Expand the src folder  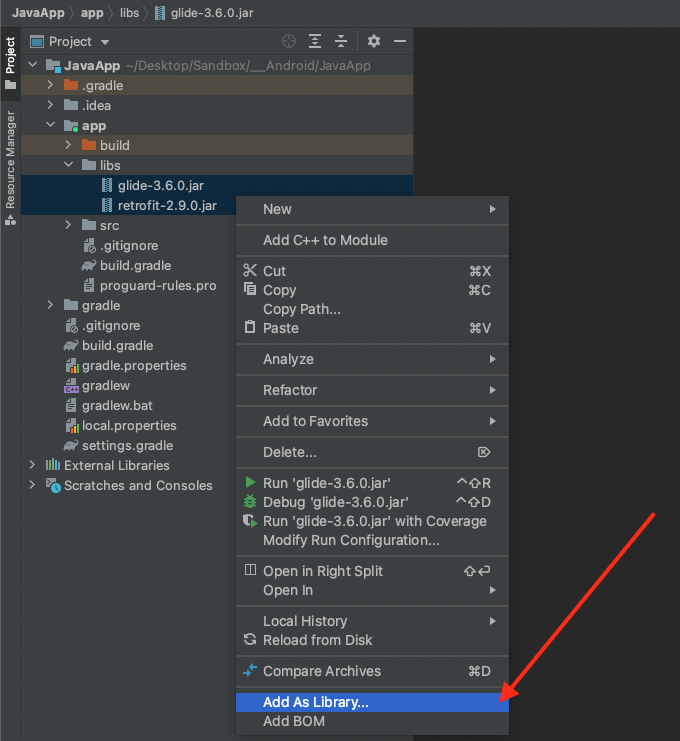(69, 224)
